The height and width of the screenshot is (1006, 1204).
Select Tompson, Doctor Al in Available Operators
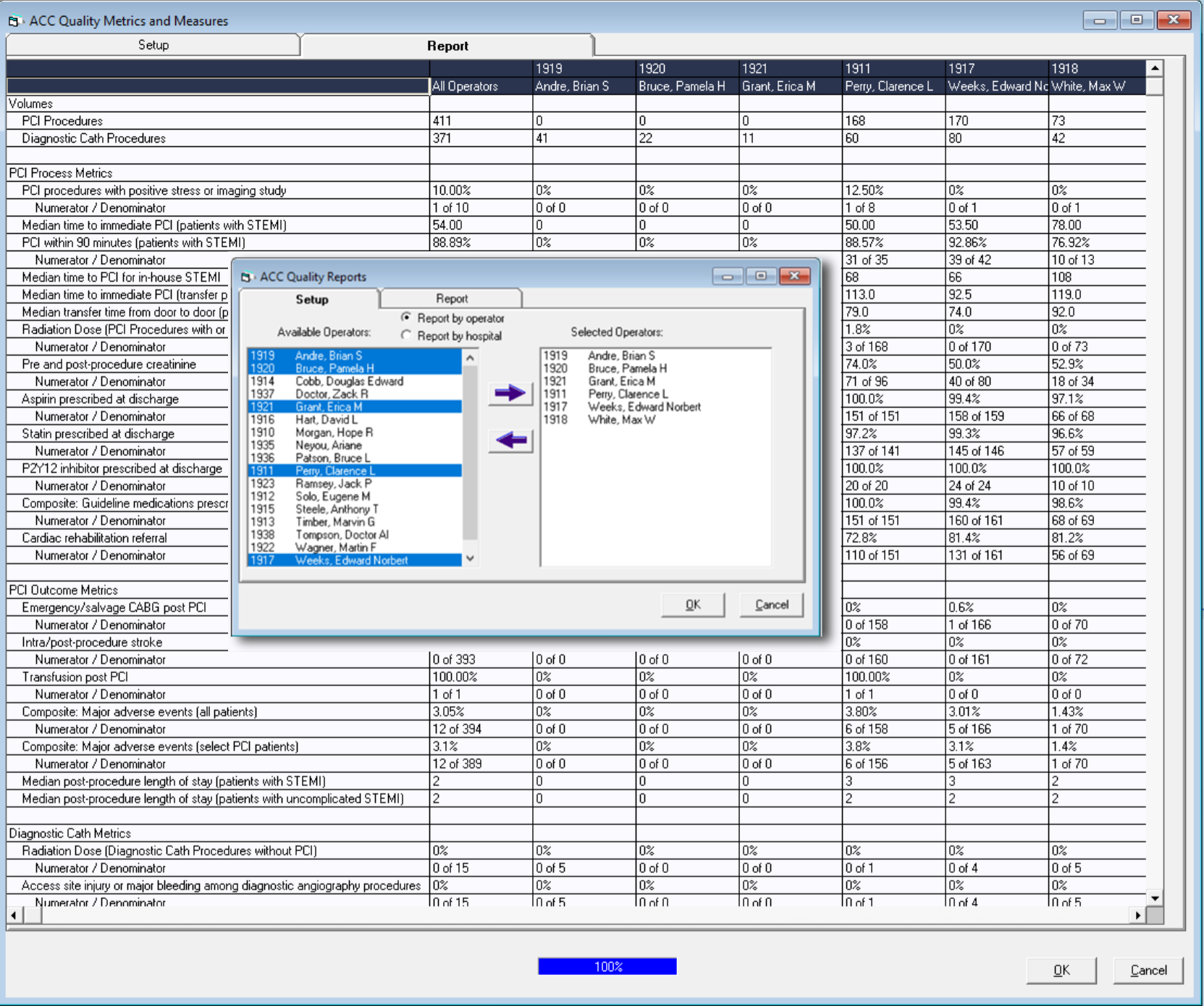[x=355, y=535]
